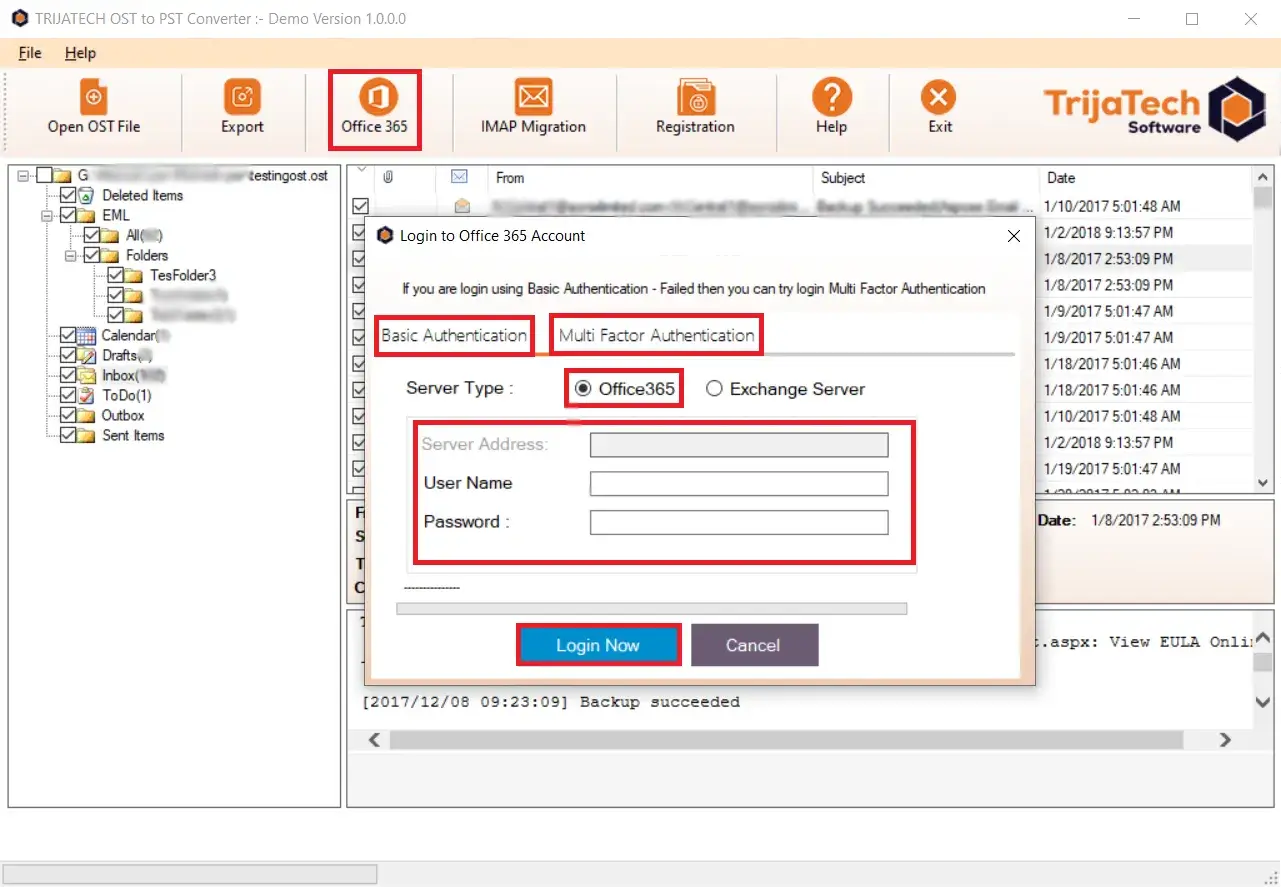Switch to Multi Factor Authentication tab
Viewport: 1281px width, 887px height.
[656, 335]
